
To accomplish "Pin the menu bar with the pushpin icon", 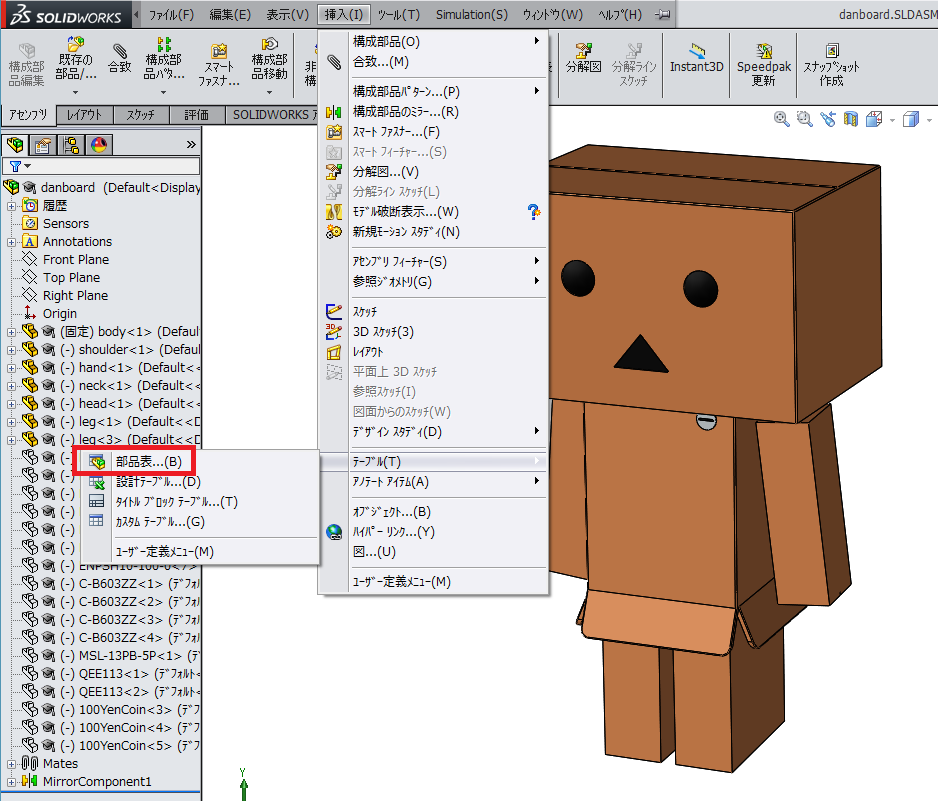I will click(662, 14).
